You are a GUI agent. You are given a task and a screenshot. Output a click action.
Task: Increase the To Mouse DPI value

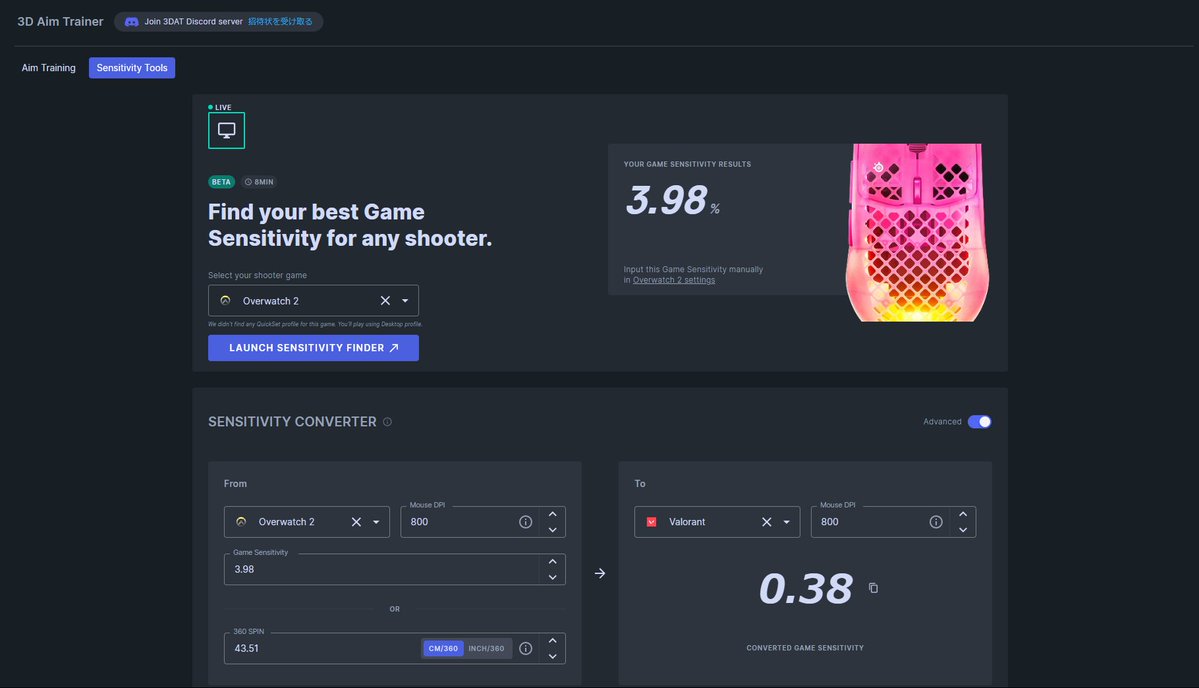(963, 514)
